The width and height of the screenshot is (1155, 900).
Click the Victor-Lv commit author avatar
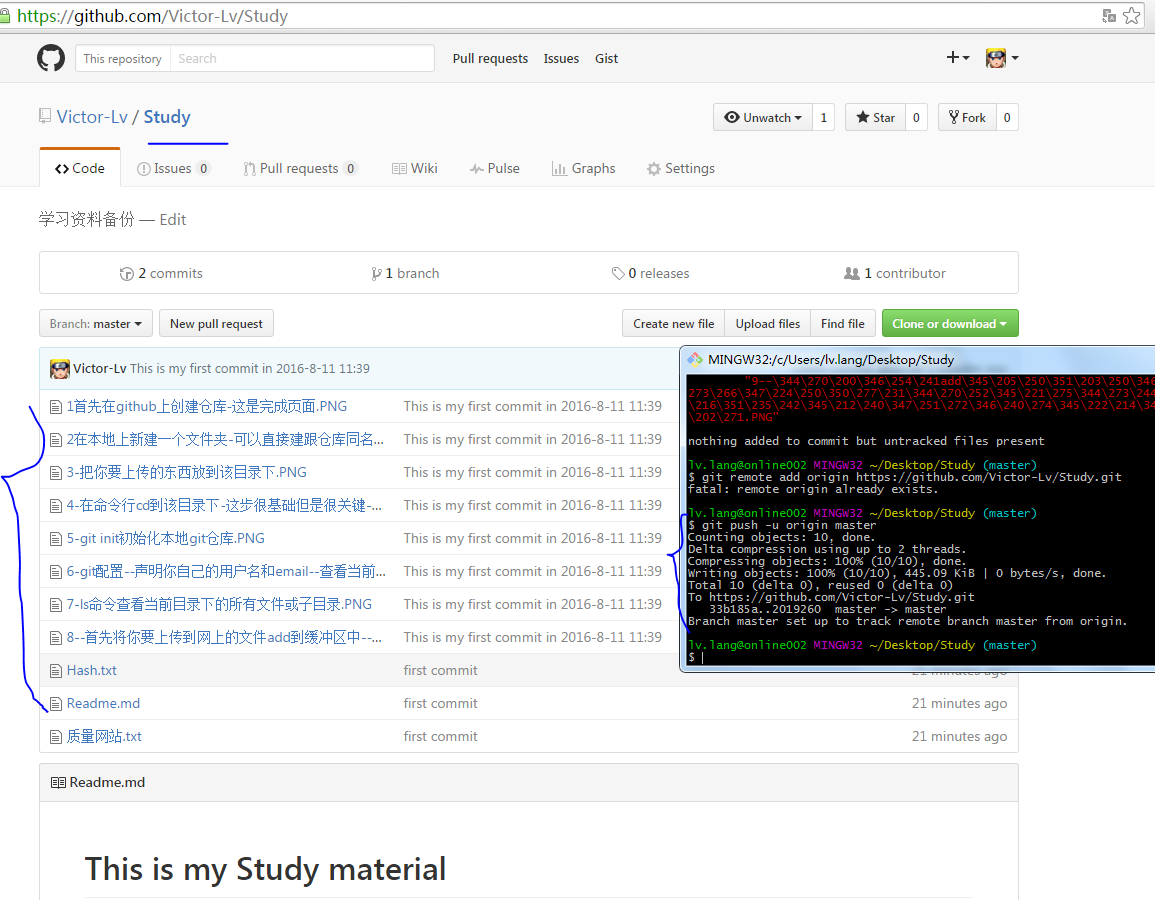point(60,368)
